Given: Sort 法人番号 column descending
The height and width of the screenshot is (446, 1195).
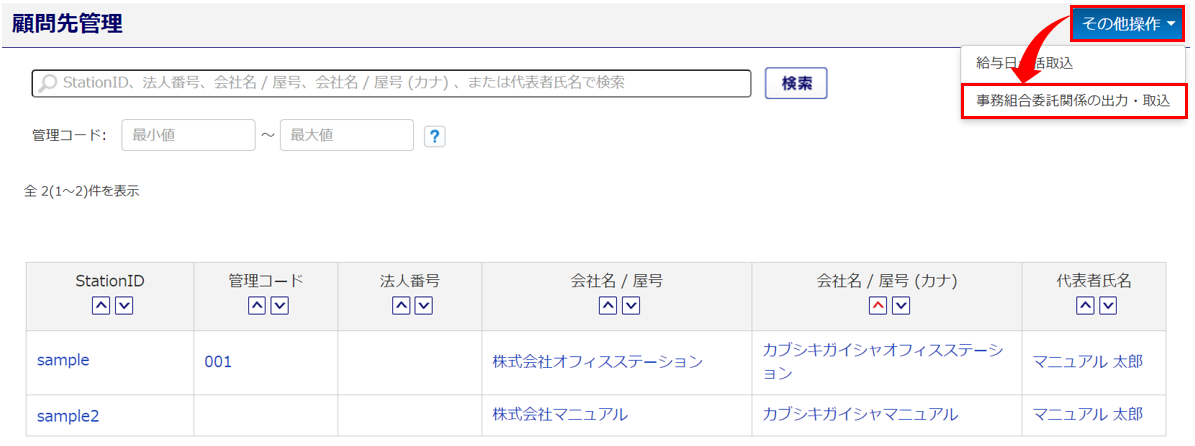Looking at the screenshot, I should [x=424, y=306].
